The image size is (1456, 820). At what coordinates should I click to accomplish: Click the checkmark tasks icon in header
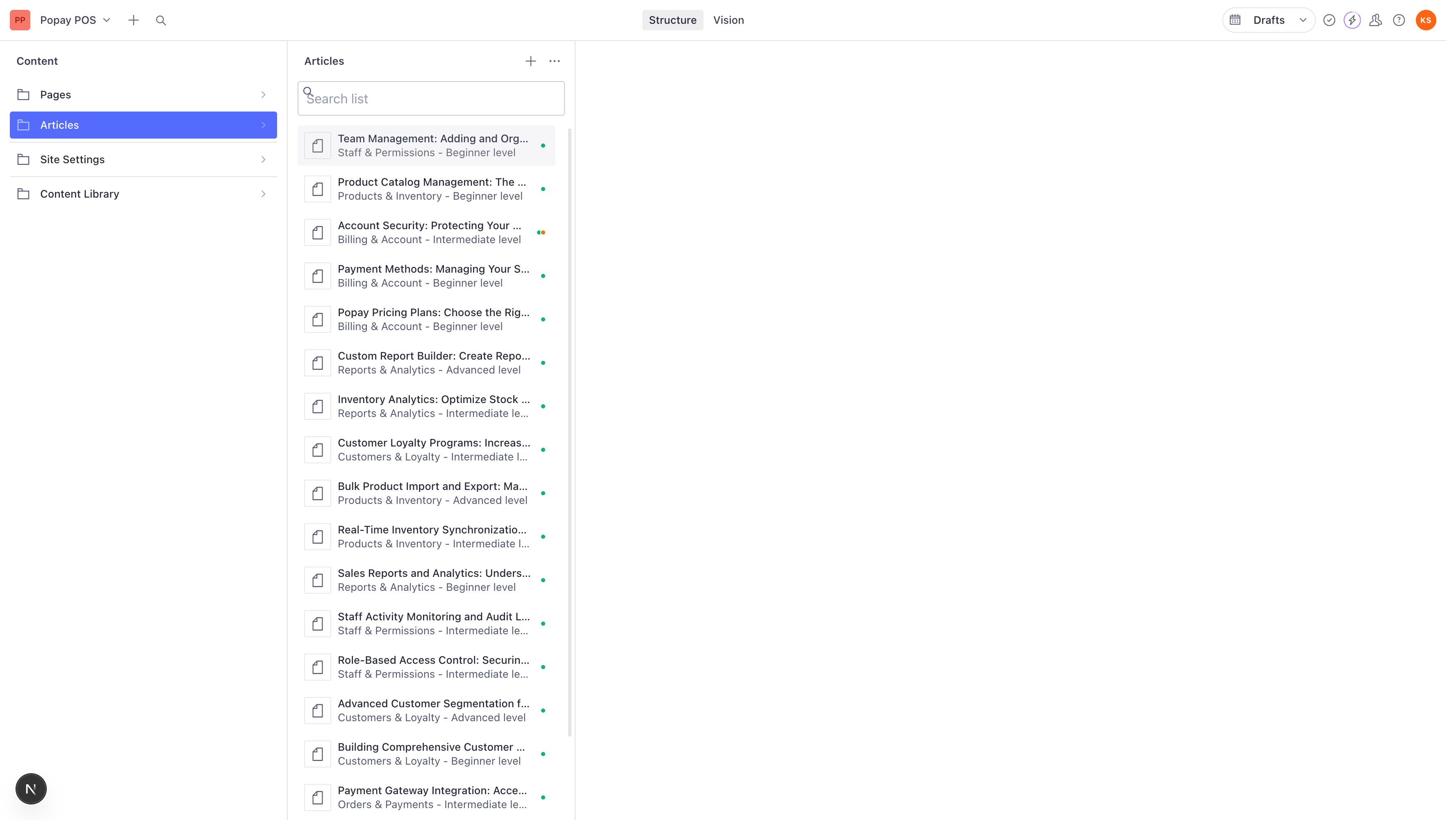pyautogui.click(x=1329, y=20)
